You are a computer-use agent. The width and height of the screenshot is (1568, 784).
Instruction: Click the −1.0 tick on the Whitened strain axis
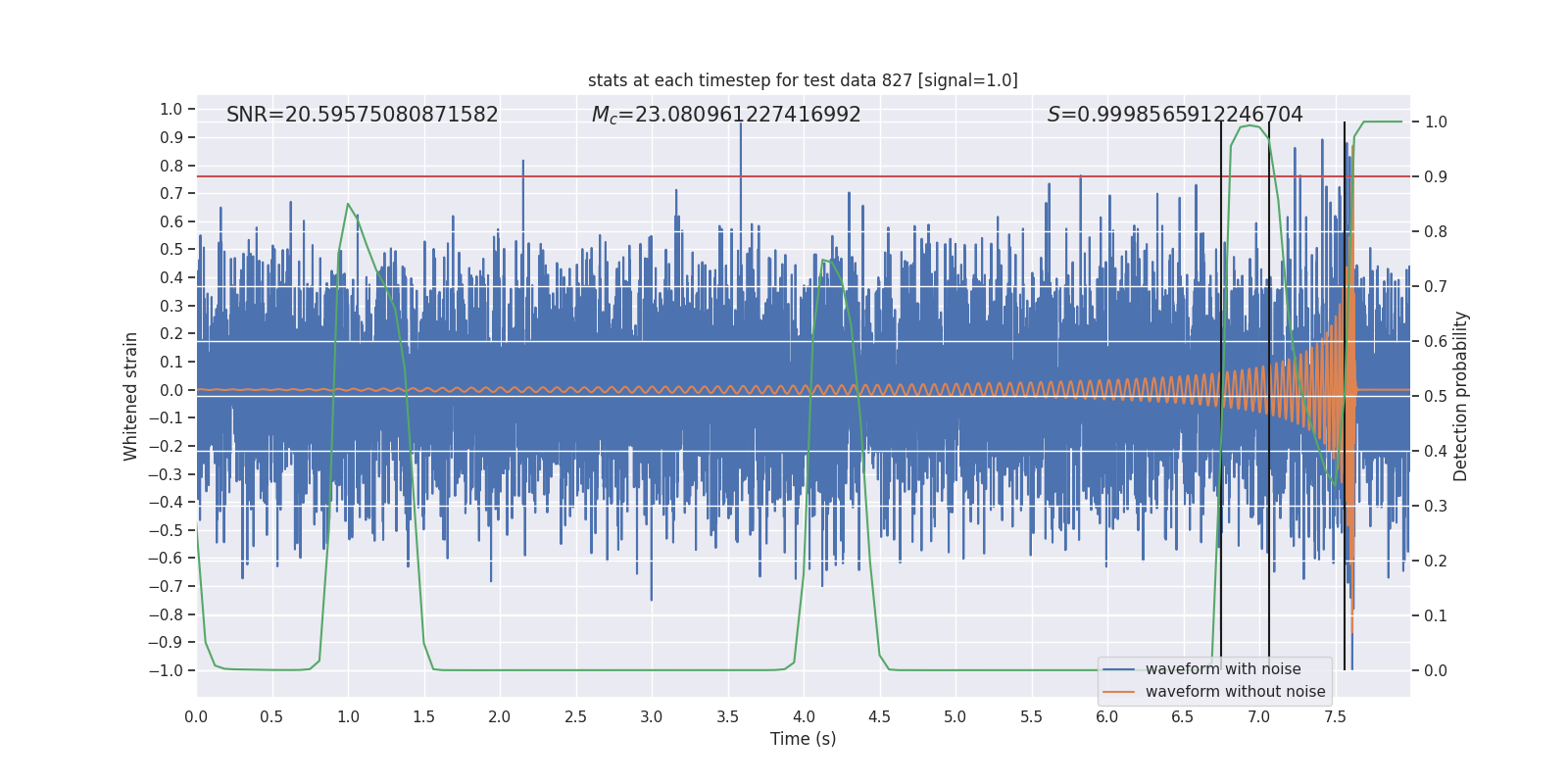pos(166,670)
